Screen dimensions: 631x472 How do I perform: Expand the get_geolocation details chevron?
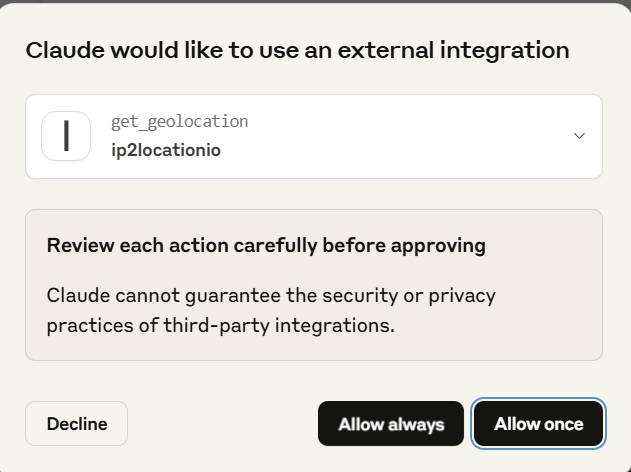pos(579,136)
